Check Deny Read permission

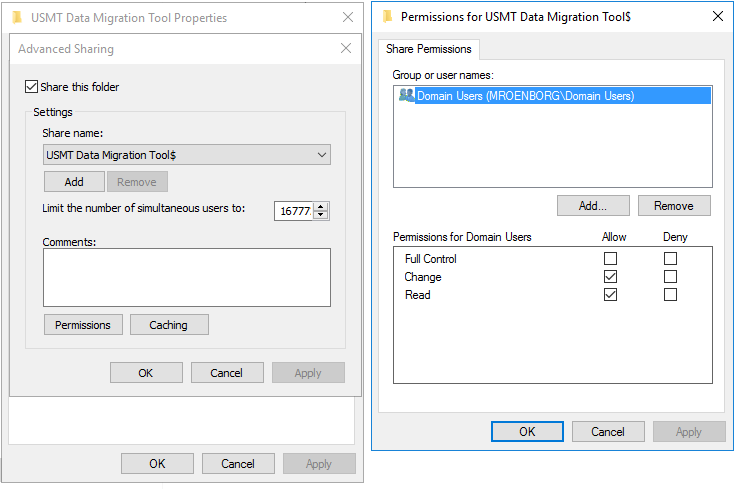(x=670, y=295)
